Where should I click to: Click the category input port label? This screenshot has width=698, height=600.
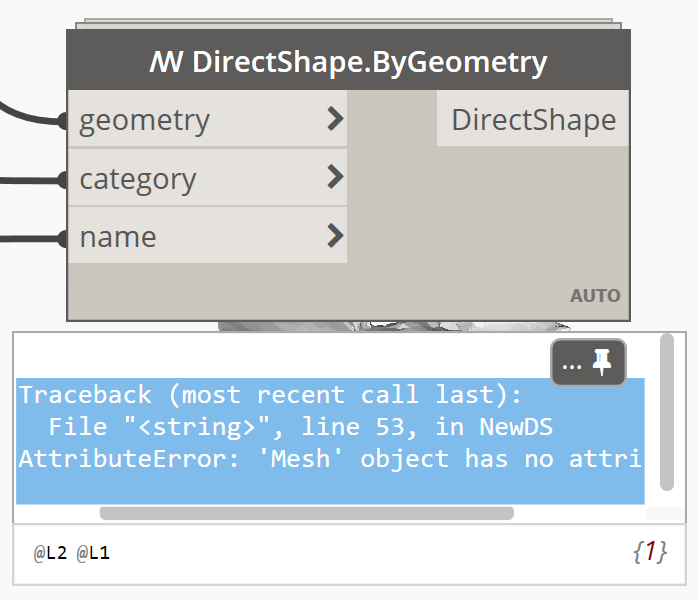click(x=138, y=179)
